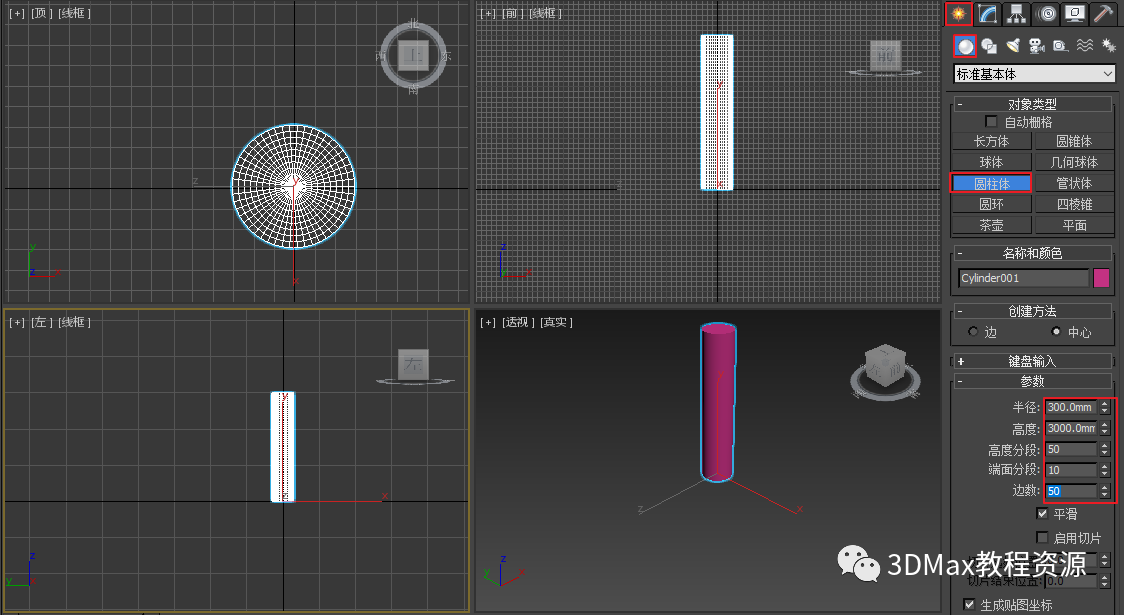The width and height of the screenshot is (1124, 615).
Task: Select the Lights category icon
Action: (1013, 47)
